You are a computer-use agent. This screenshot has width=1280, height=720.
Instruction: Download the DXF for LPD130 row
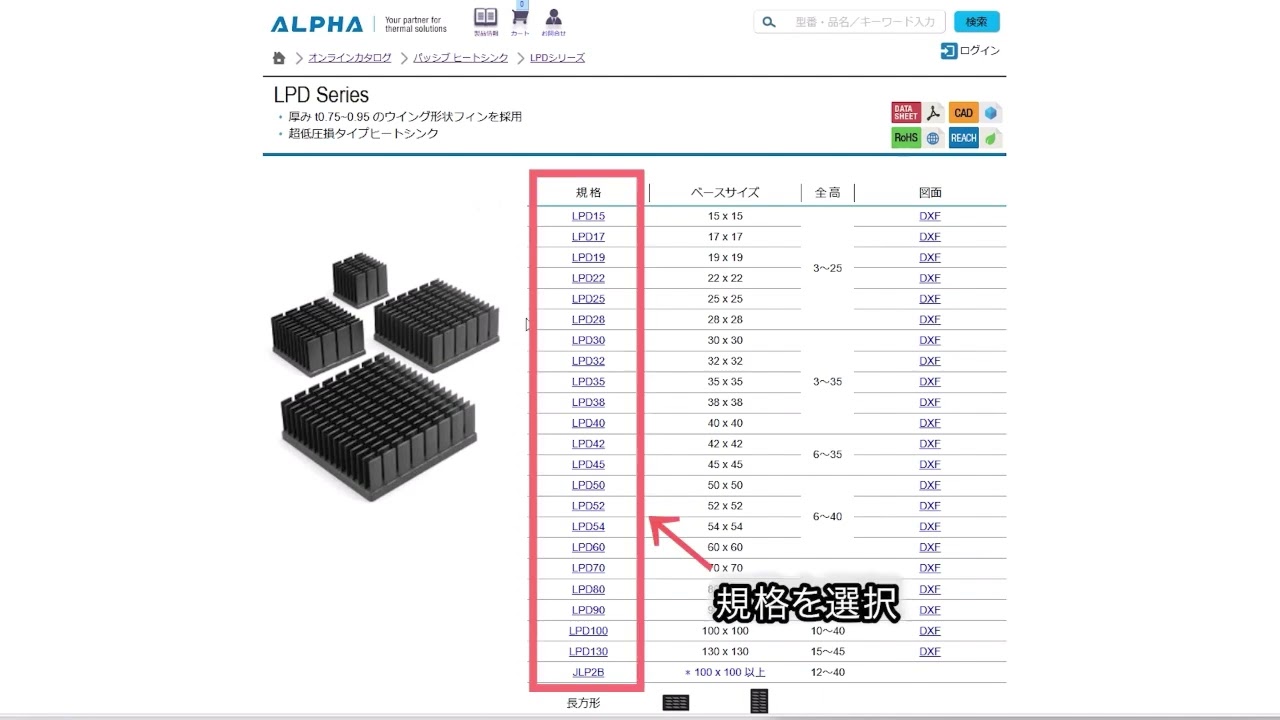pyautogui.click(x=930, y=651)
